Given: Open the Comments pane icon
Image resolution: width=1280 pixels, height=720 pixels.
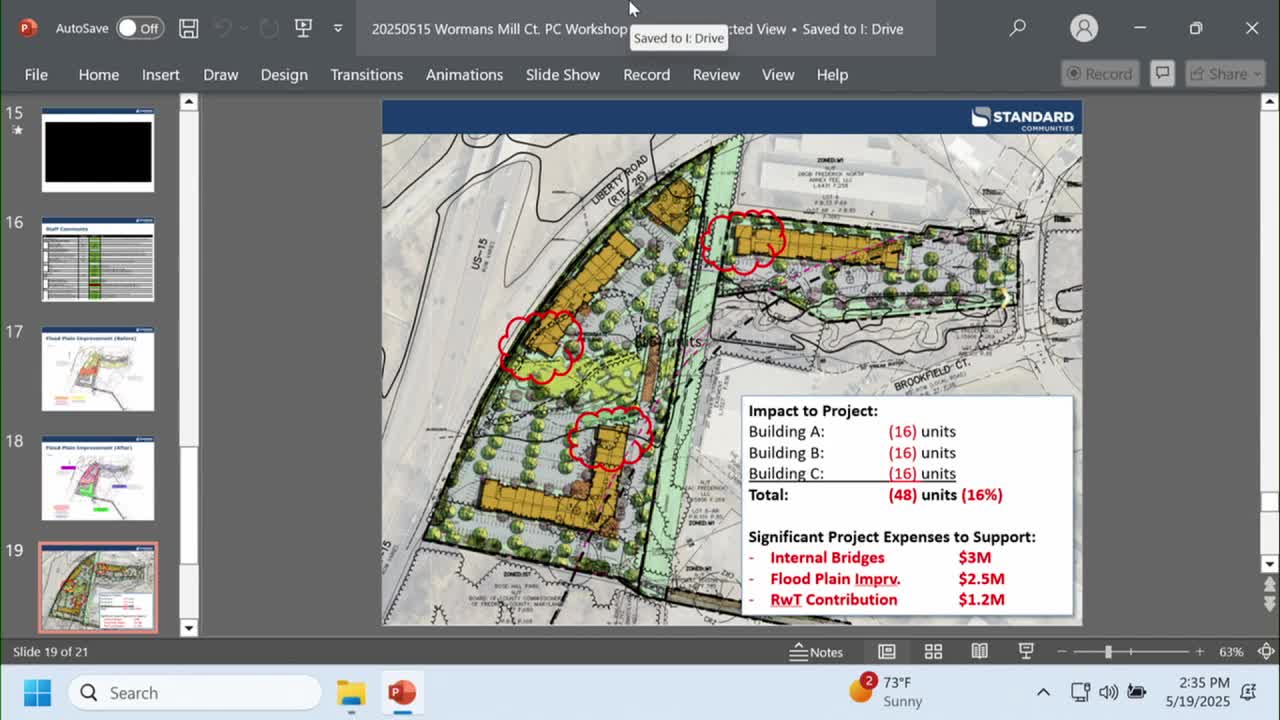Looking at the screenshot, I should [1162, 74].
